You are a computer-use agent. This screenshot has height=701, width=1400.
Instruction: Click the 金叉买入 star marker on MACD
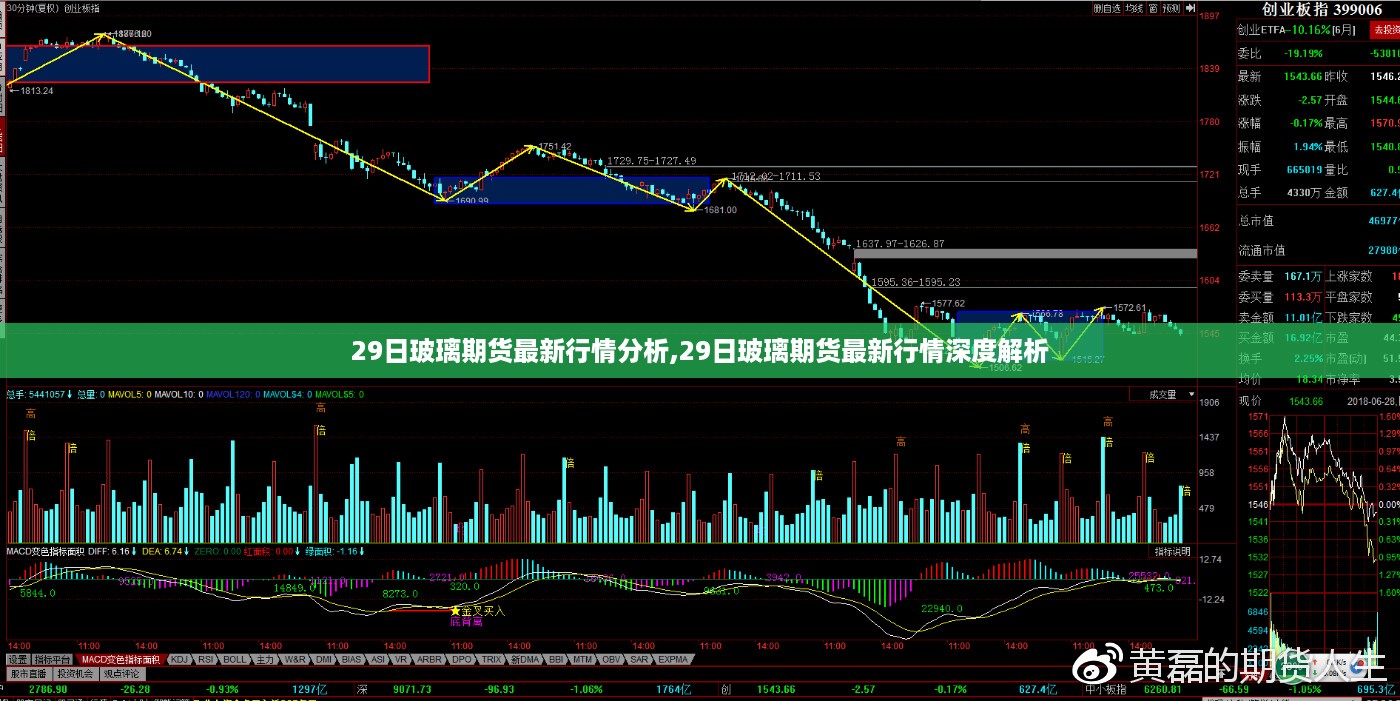click(456, 610)
